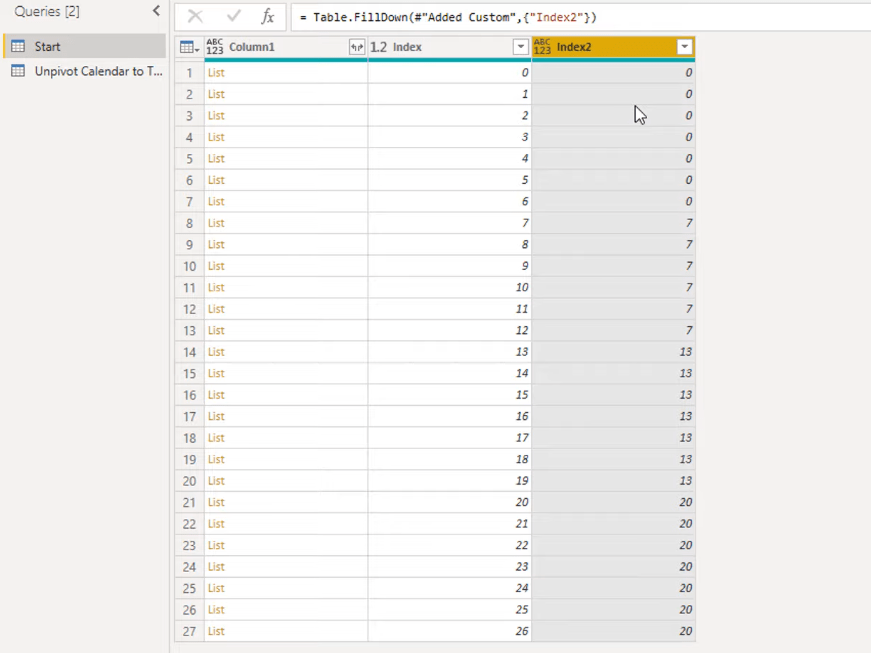871x653 pixels.
Task: Open the List link in row 27
Action: coord(216,631)
